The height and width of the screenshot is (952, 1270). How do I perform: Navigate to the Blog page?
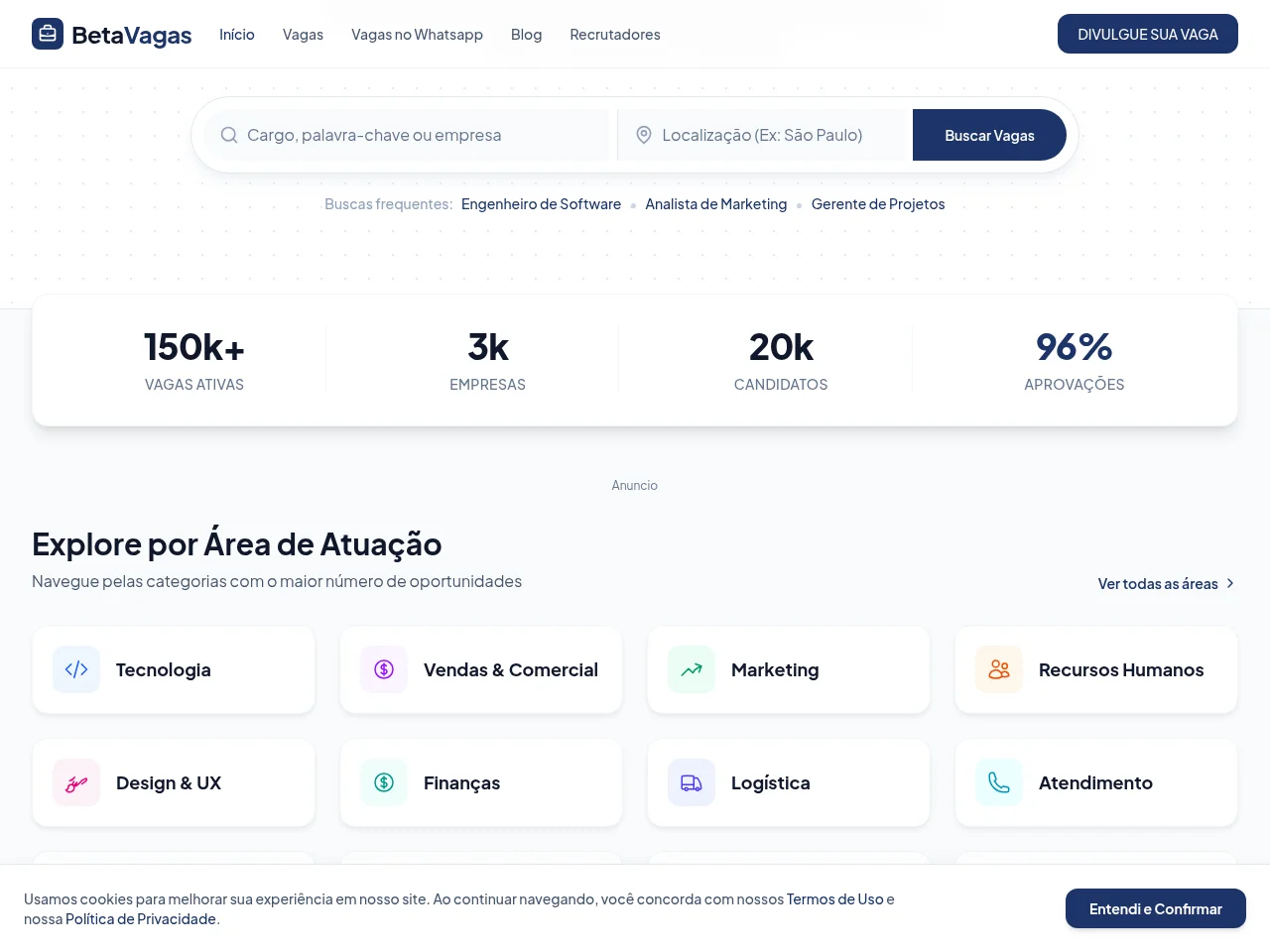(526, 34)
